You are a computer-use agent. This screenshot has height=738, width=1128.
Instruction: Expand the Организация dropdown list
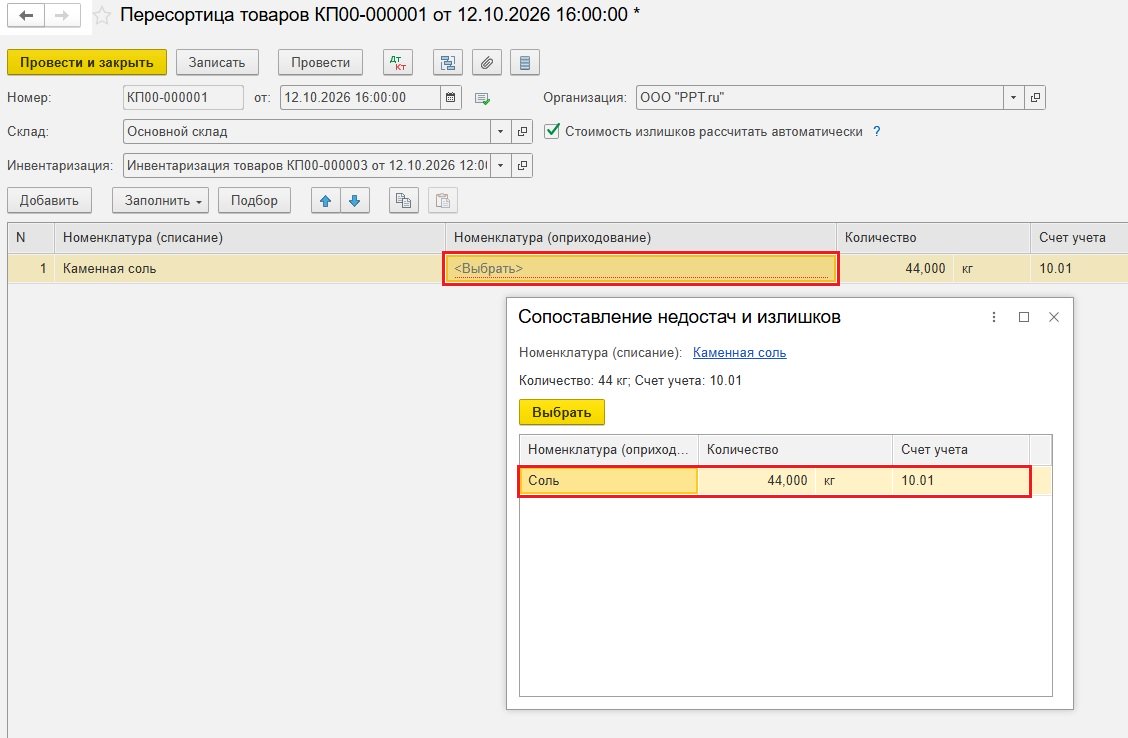click(x=1014, y=97)
